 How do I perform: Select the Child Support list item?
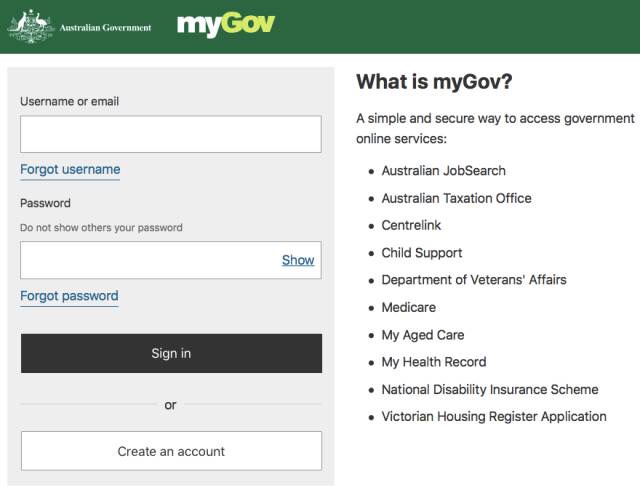tap(422, 253)
